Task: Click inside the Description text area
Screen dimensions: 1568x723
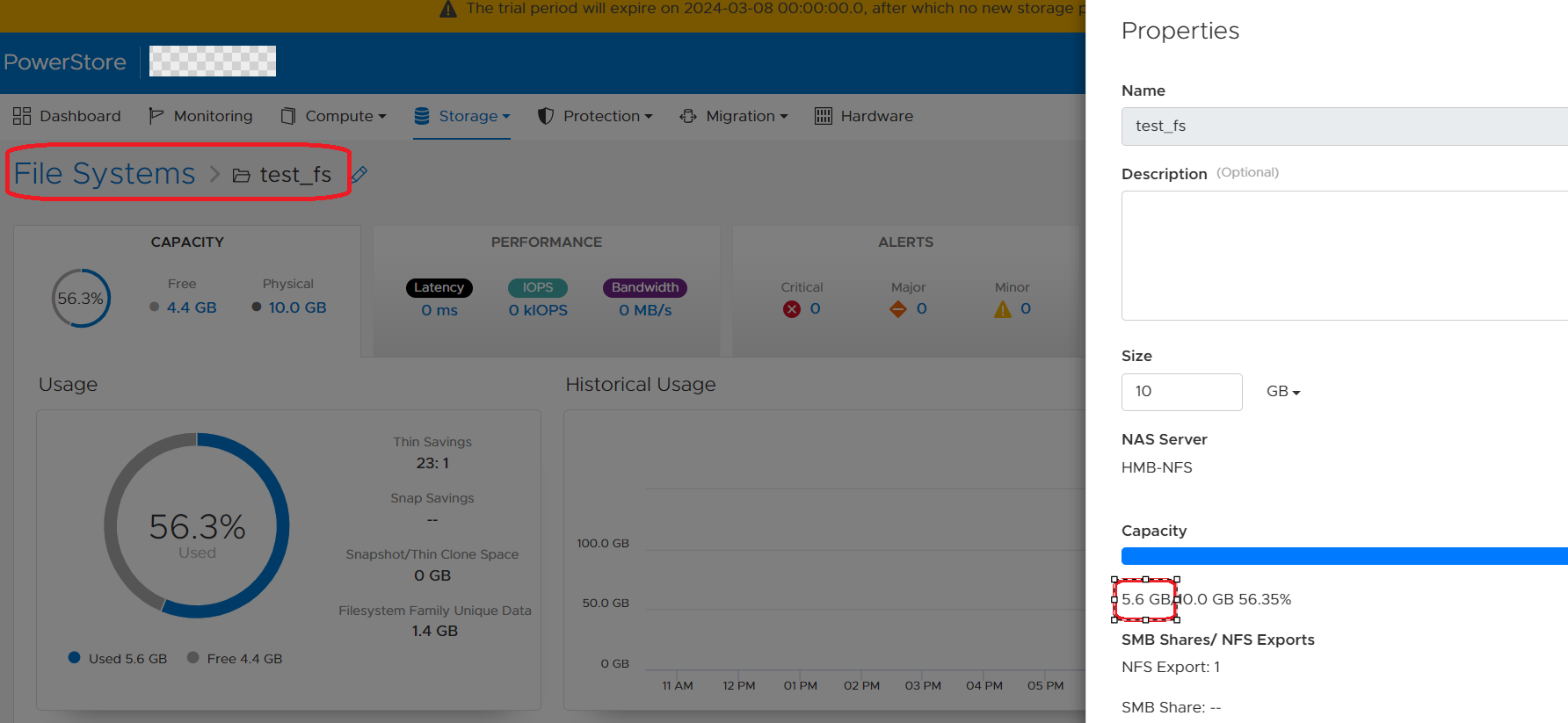Action: click(1343, 256)
